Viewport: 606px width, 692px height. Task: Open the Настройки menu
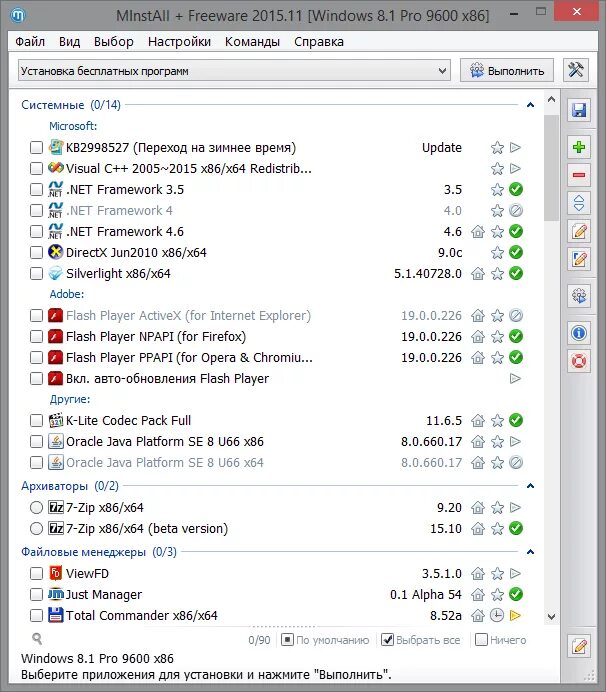[179, 41]
